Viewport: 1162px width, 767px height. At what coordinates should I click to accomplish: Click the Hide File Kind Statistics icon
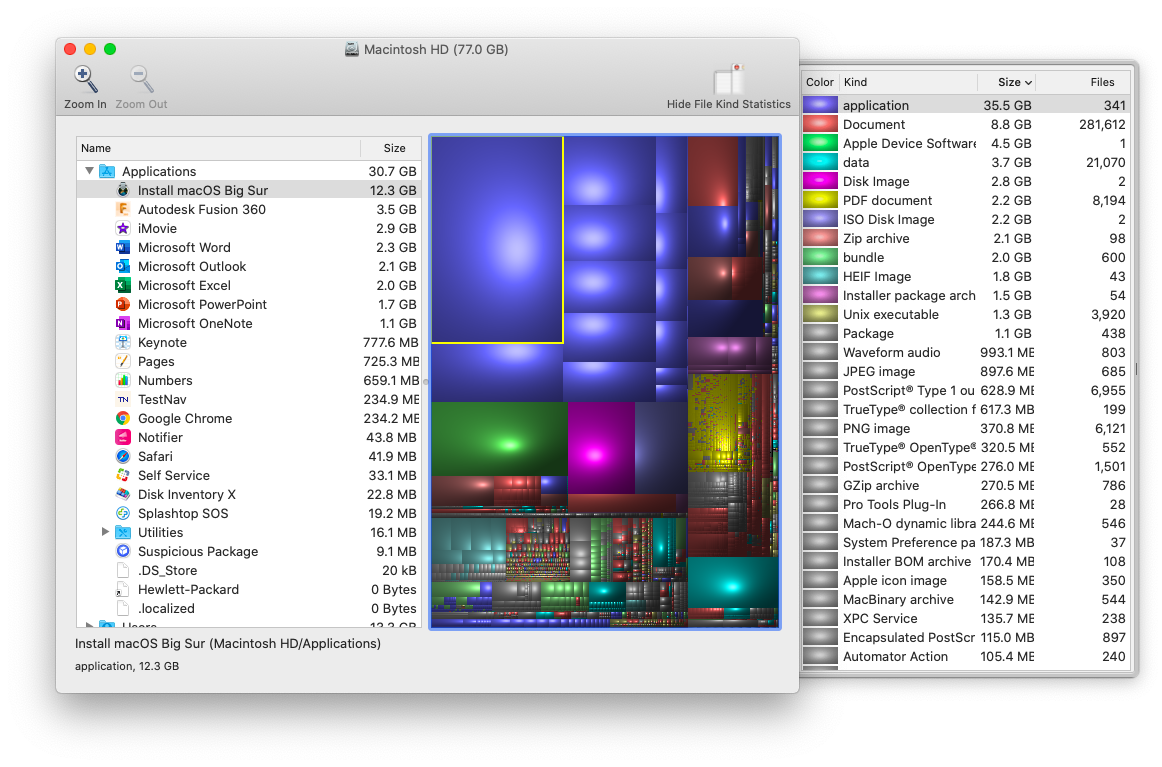[x=728, y=80]
